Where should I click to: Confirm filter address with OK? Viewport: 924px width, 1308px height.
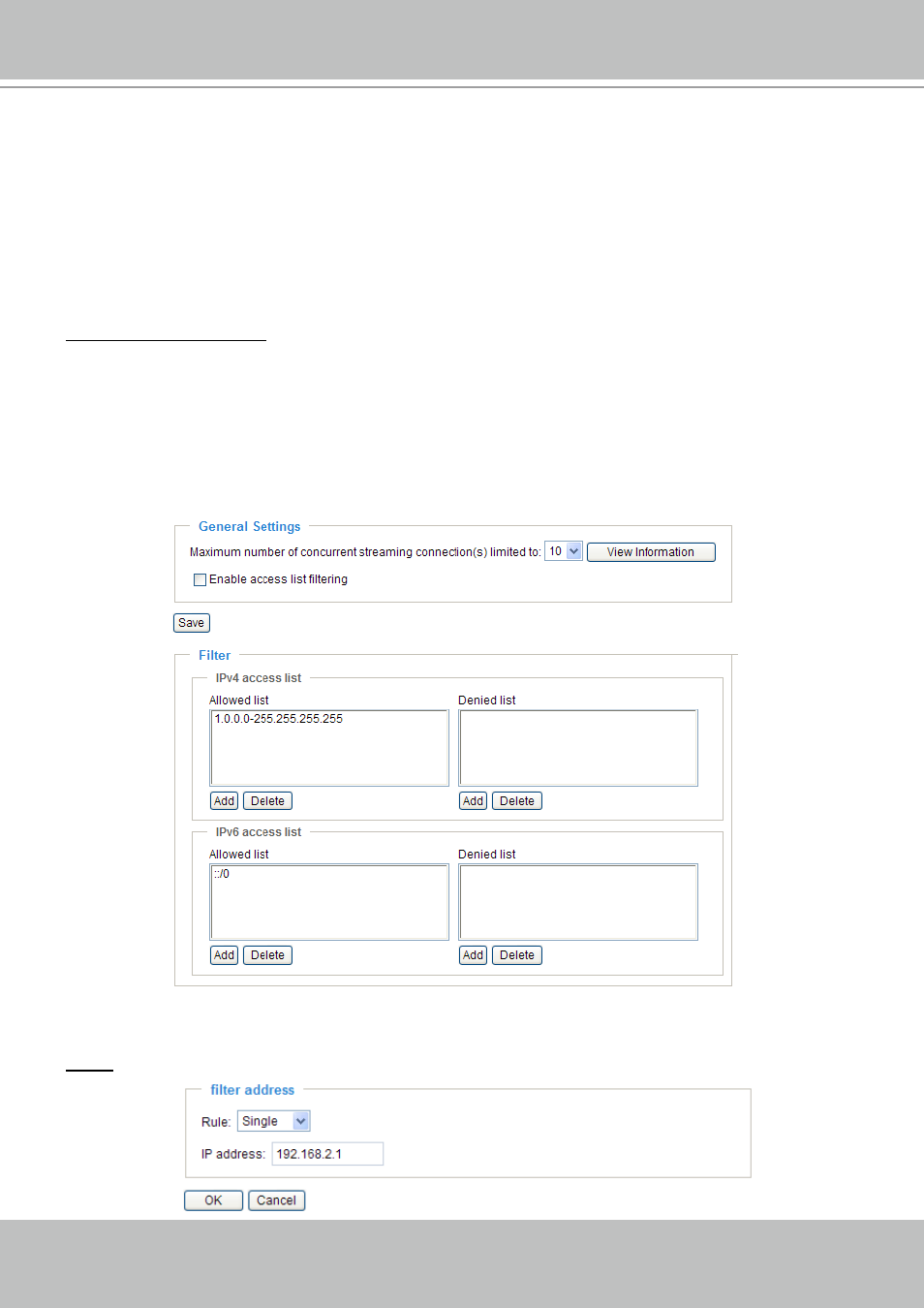pos(213,1200)
